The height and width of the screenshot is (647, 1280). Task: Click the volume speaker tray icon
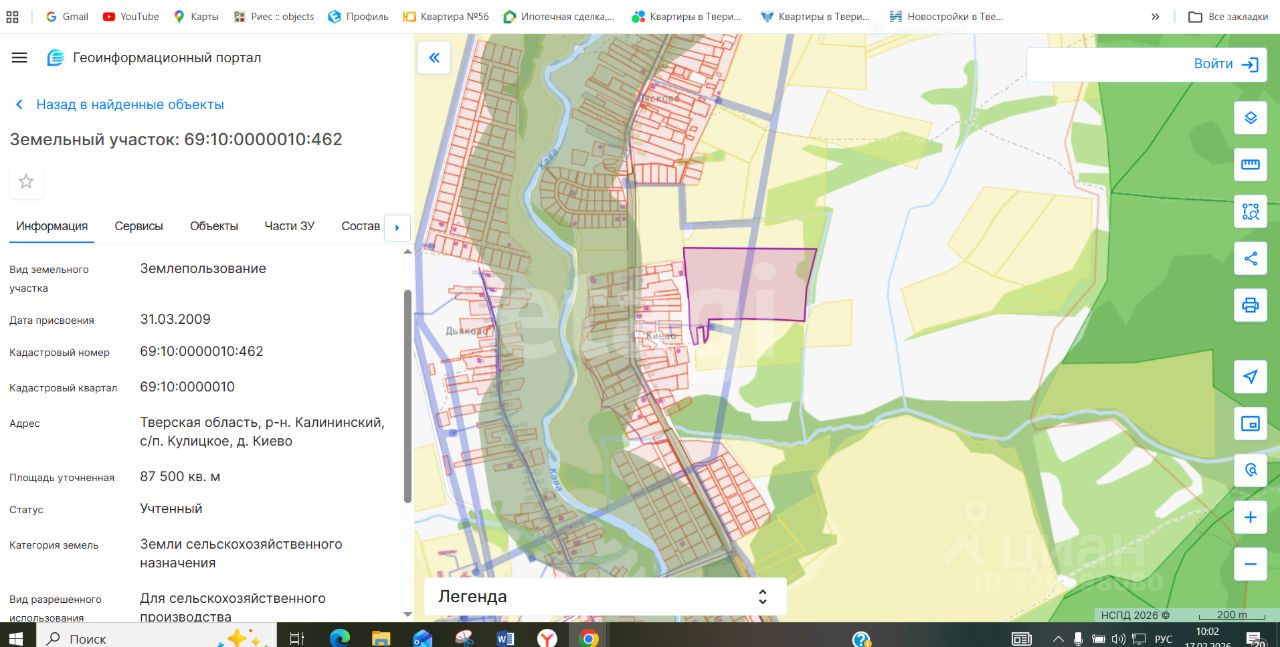[x=1118, y=638]
